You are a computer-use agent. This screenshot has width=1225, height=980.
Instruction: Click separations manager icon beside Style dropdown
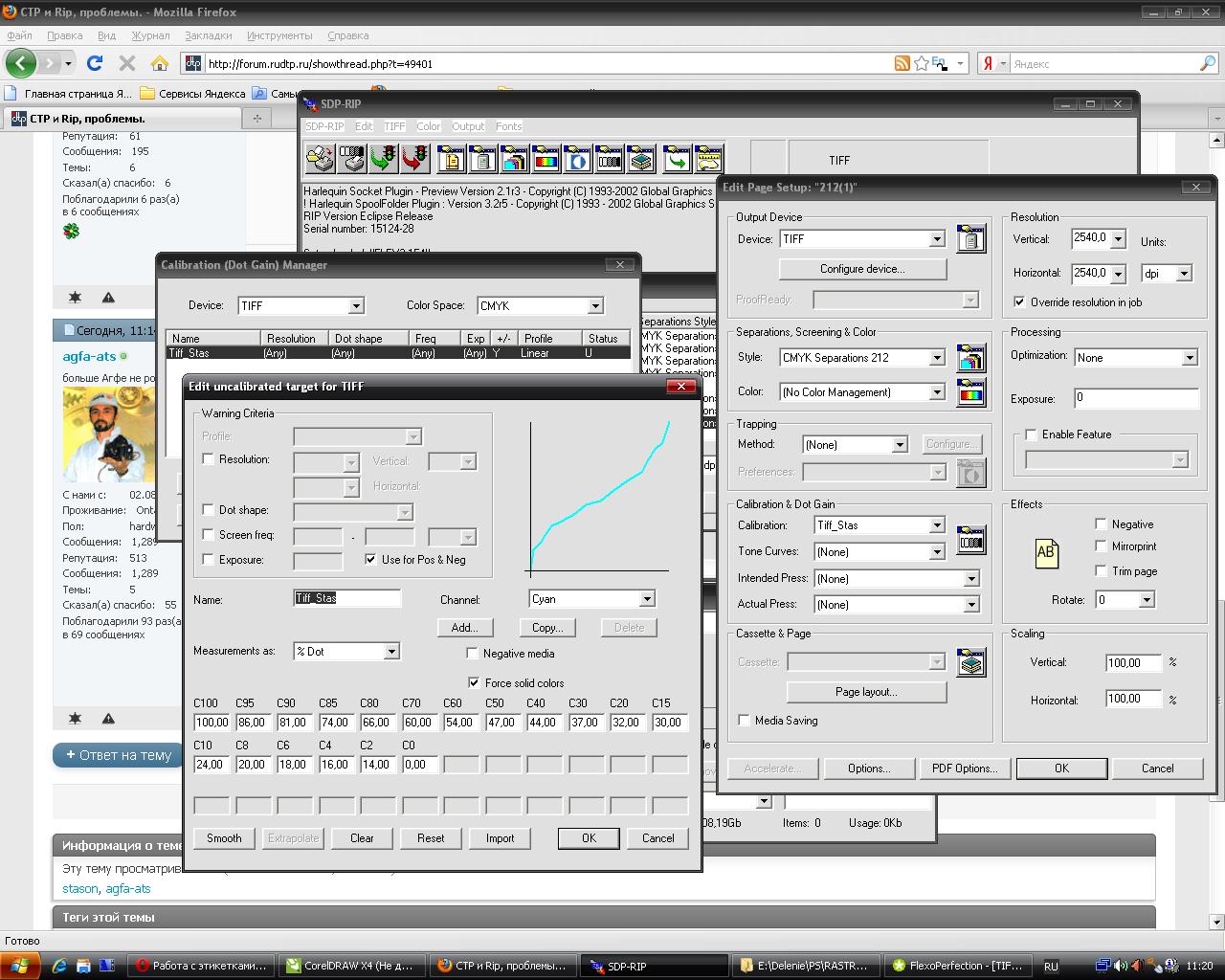970,358
